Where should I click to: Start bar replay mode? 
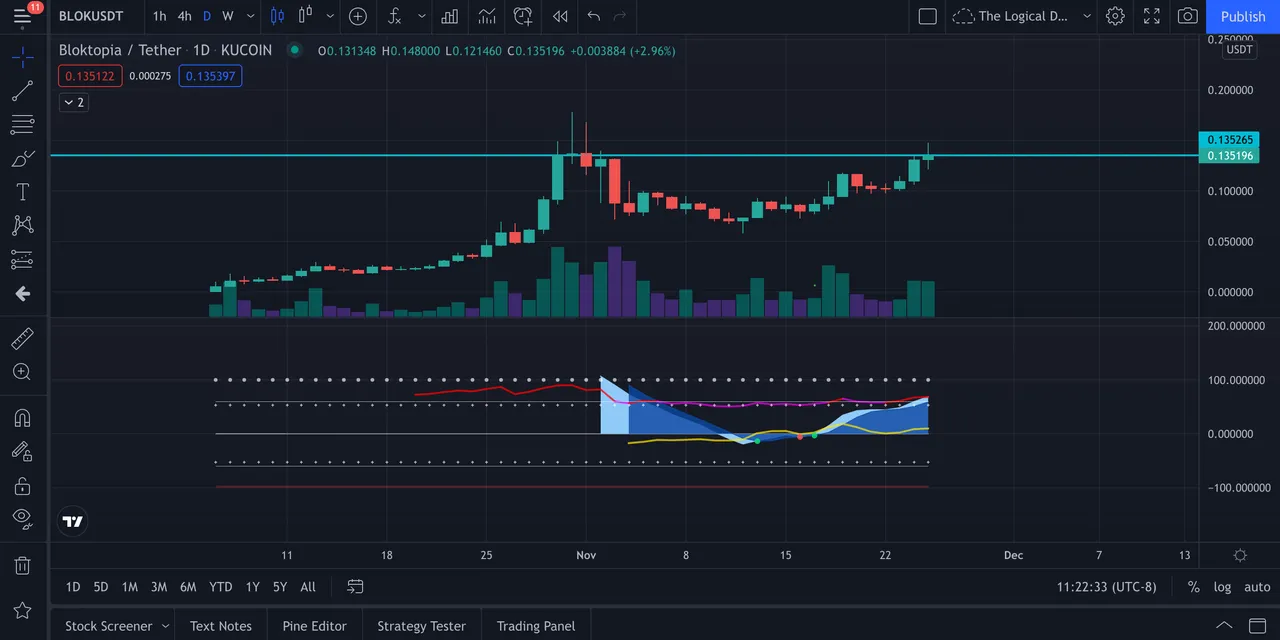point(560,16)
